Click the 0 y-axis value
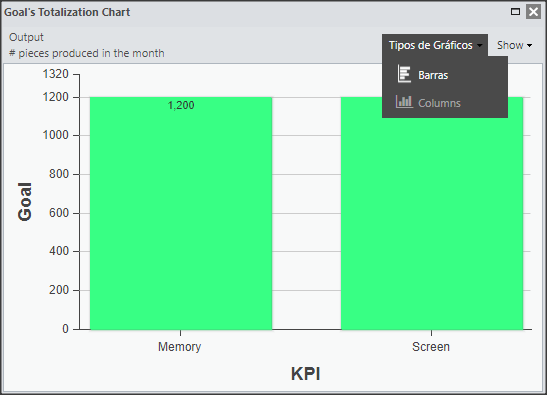Viewport: 547px width, 395px height. coord(65,329)
